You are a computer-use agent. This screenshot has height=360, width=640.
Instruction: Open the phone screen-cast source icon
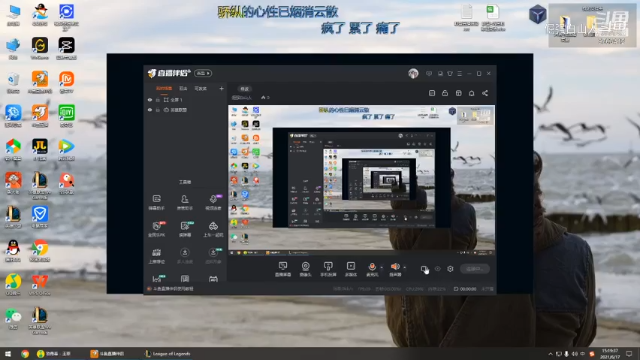click(328, 267)
